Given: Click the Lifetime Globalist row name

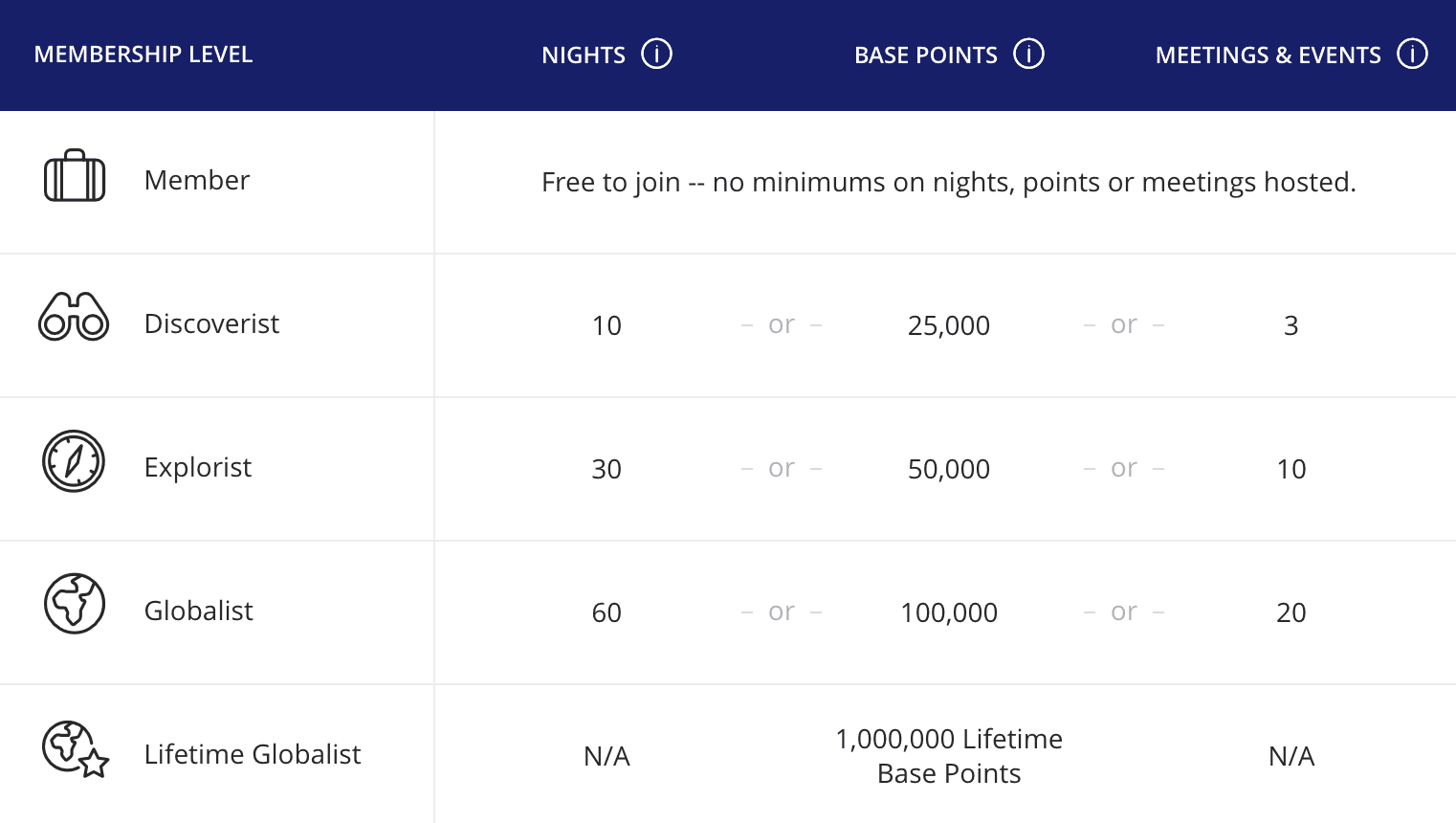Looking at the screenshot, I should (253, 755).
